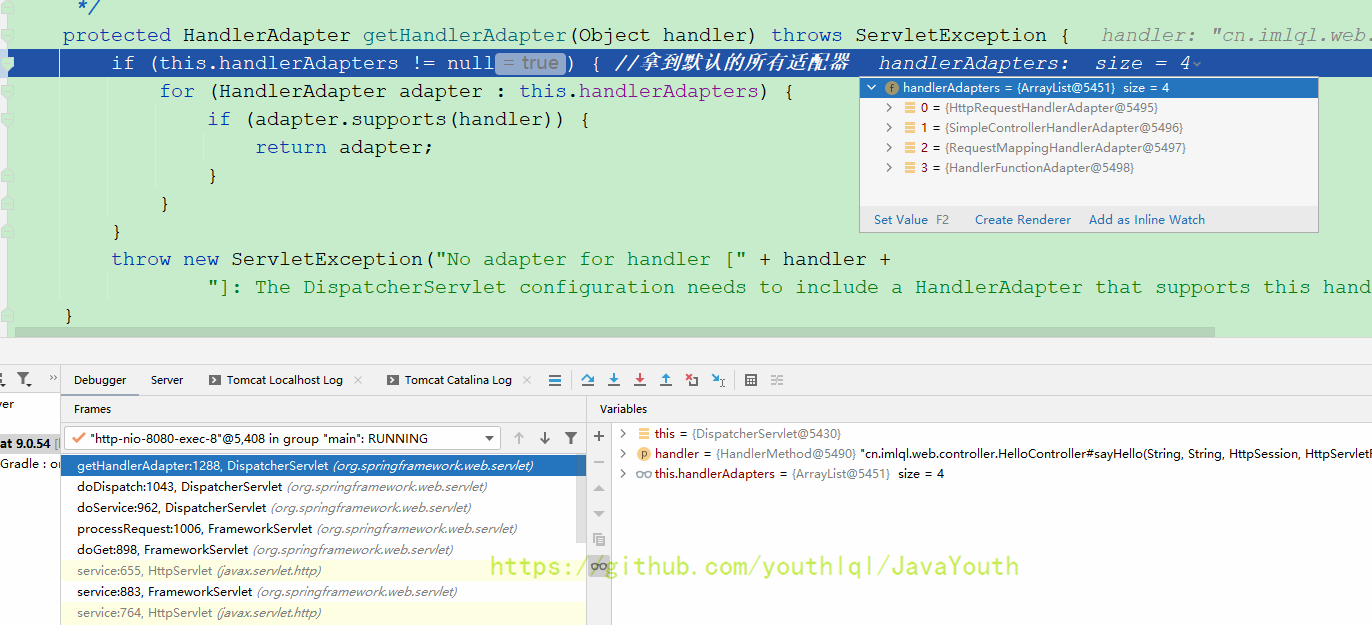Click the New Watch plus icon
Viewport: 1372px width, 625px height.
pyautogui.click(x=599, y=436)
